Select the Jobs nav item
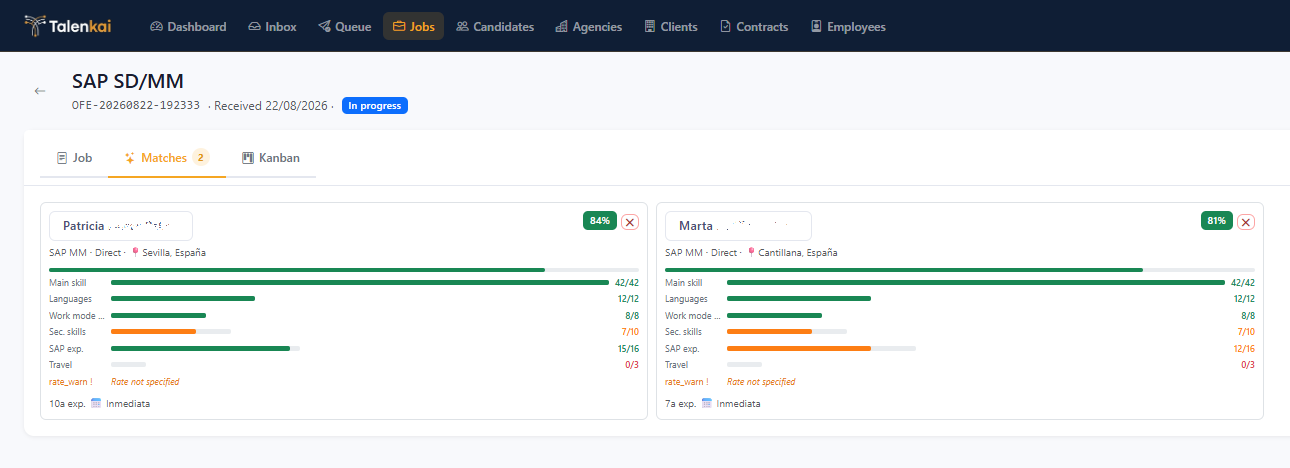The width and height of the screenshot is (1290, 468). [x=413, y=27]
